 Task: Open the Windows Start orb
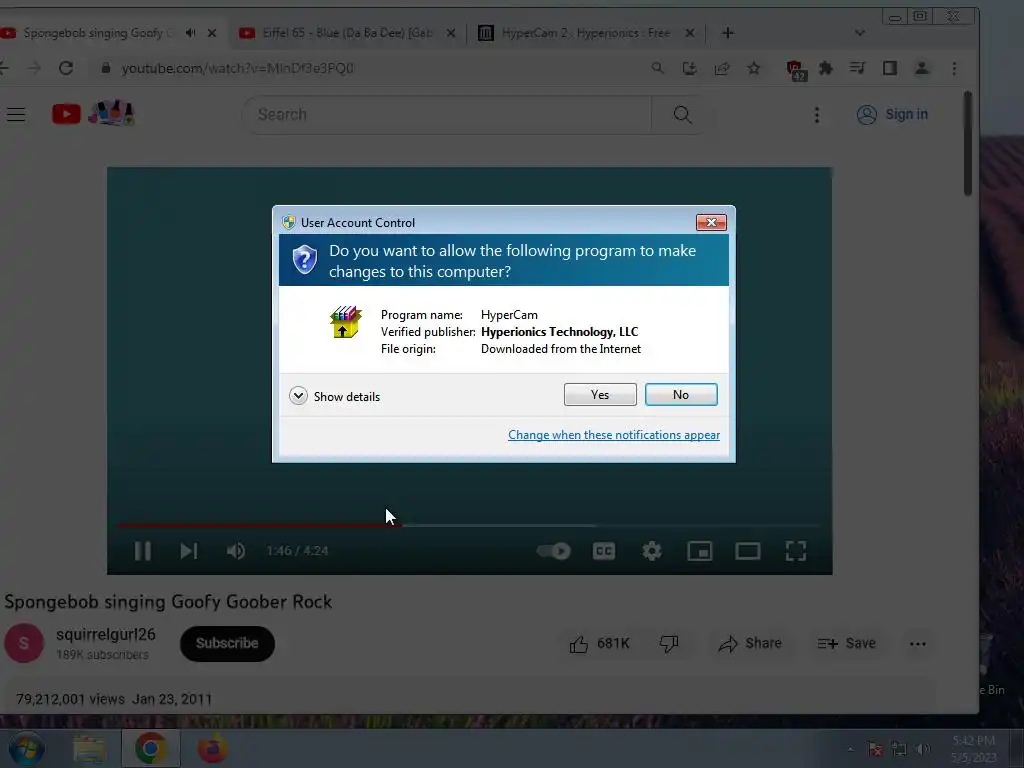tap(26, 748)
